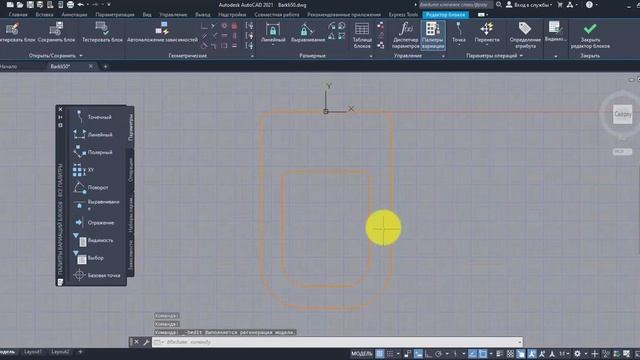Select the XY parameter in palette
This screenshot has height=360, width=640.
(83, 170)
